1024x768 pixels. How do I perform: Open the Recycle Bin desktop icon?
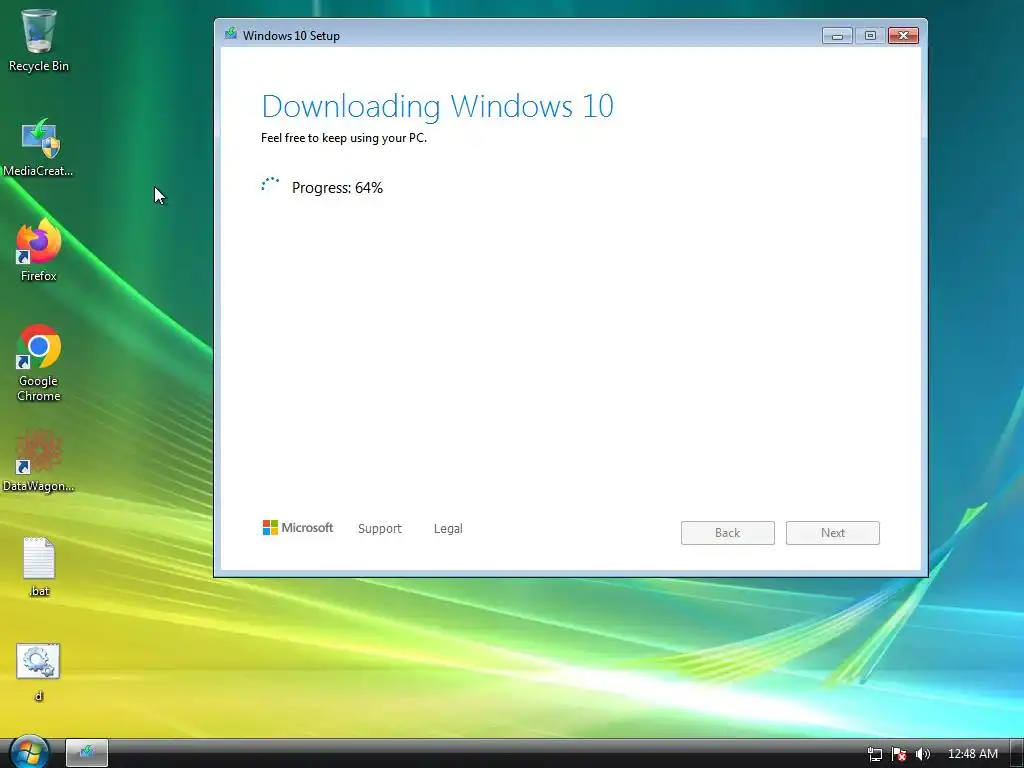click(39, 40)
